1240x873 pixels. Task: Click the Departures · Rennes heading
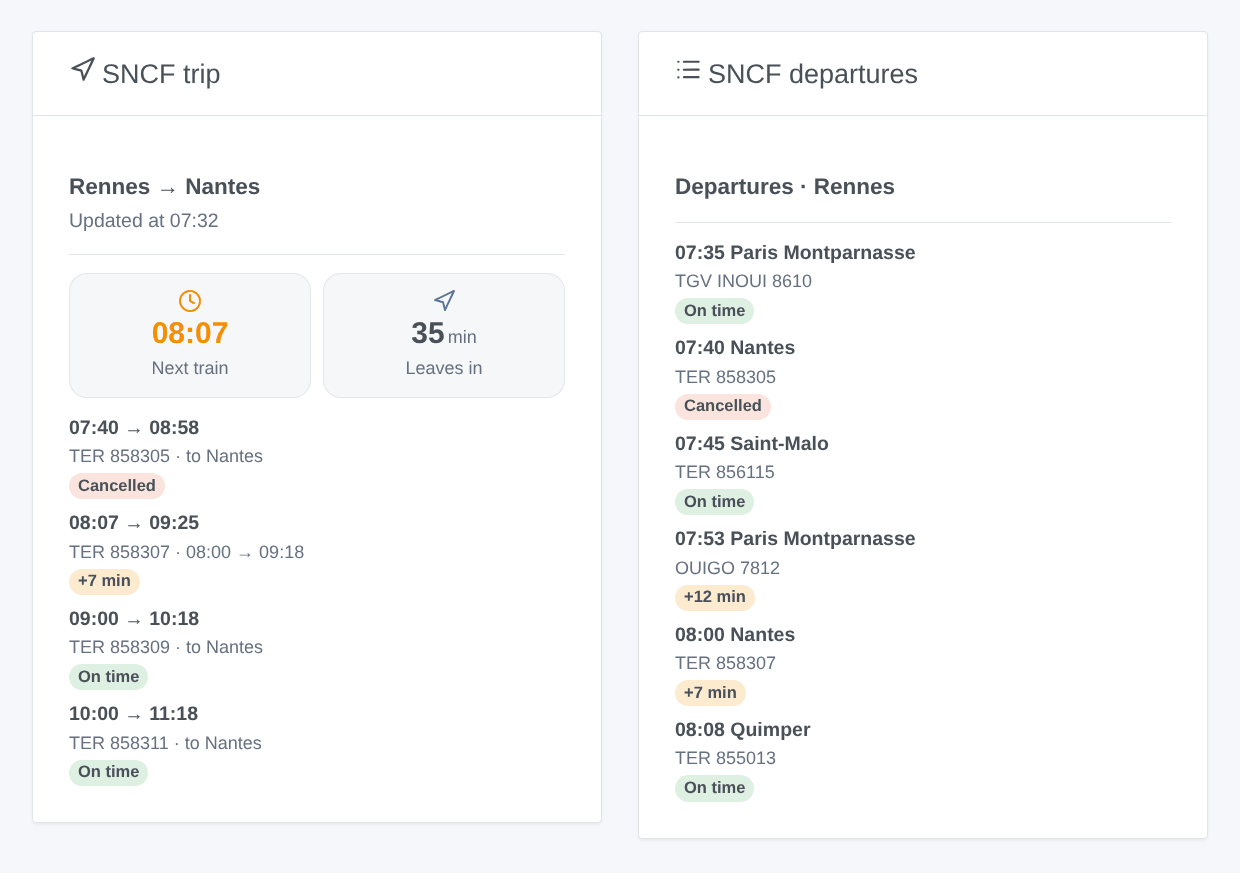point(785,187)
